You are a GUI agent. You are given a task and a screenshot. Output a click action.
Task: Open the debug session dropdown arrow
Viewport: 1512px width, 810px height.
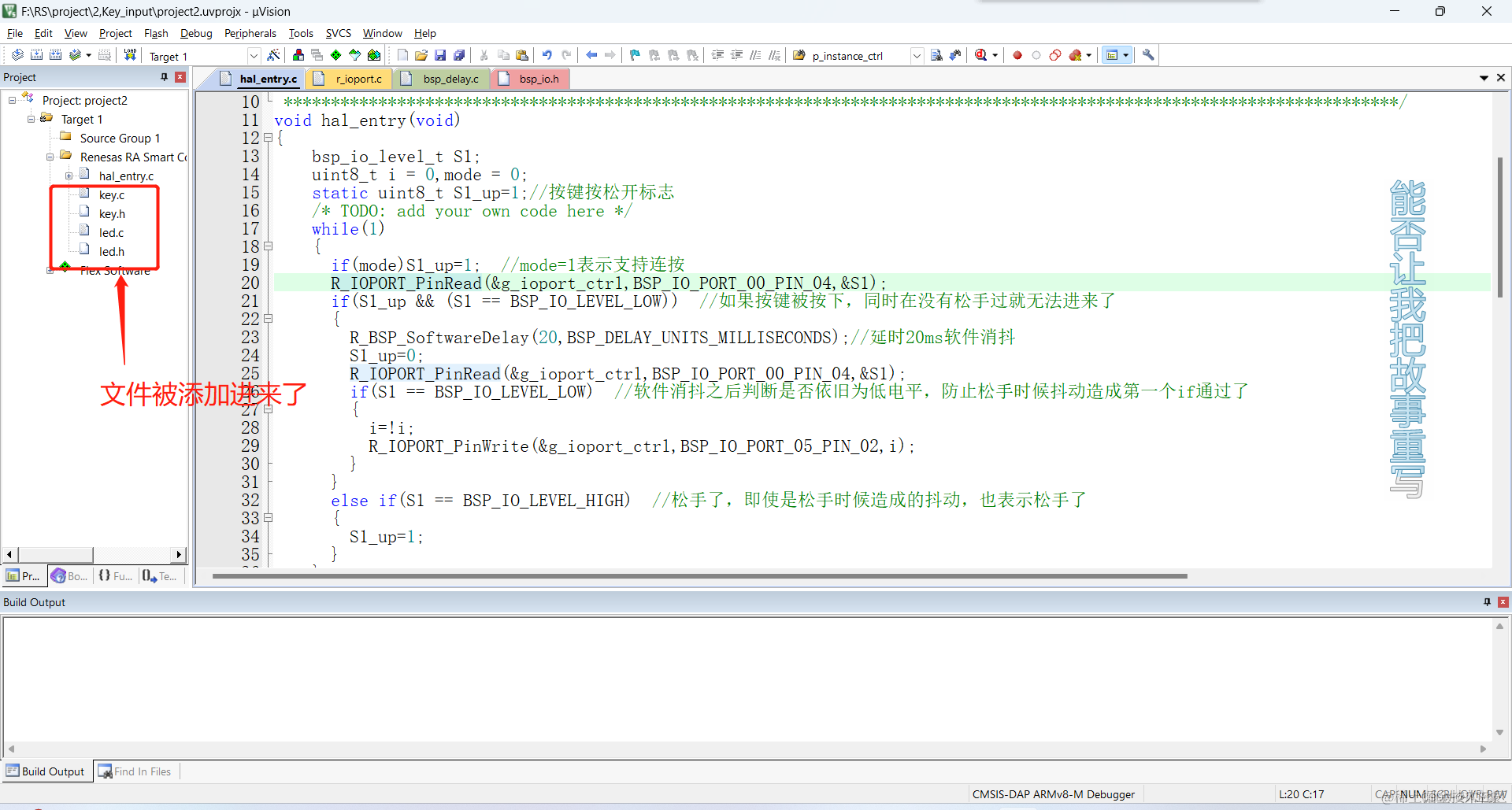pos(995,55)
